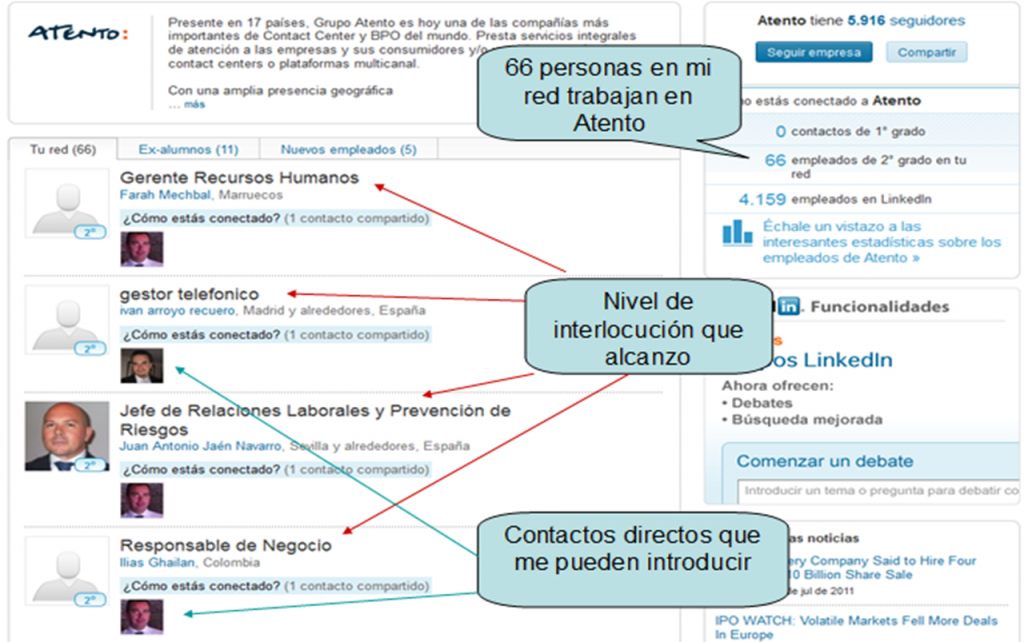Click shared contact photo under Ilias Ghailan

[x=142, y=617]
